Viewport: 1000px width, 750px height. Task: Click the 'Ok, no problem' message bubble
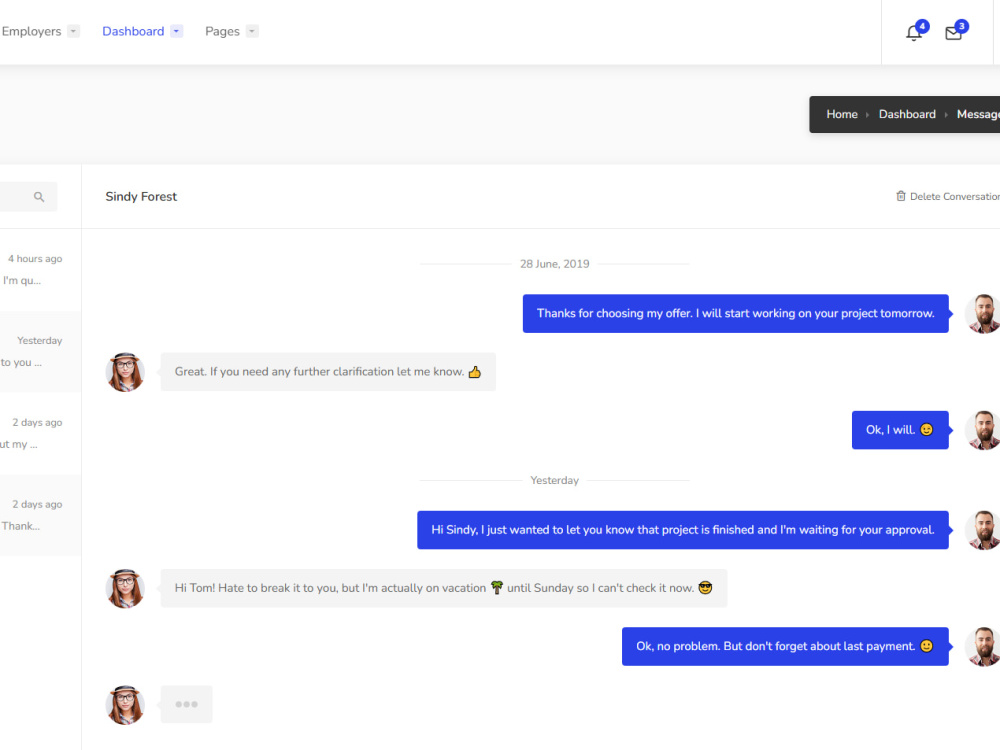point(785,646)
